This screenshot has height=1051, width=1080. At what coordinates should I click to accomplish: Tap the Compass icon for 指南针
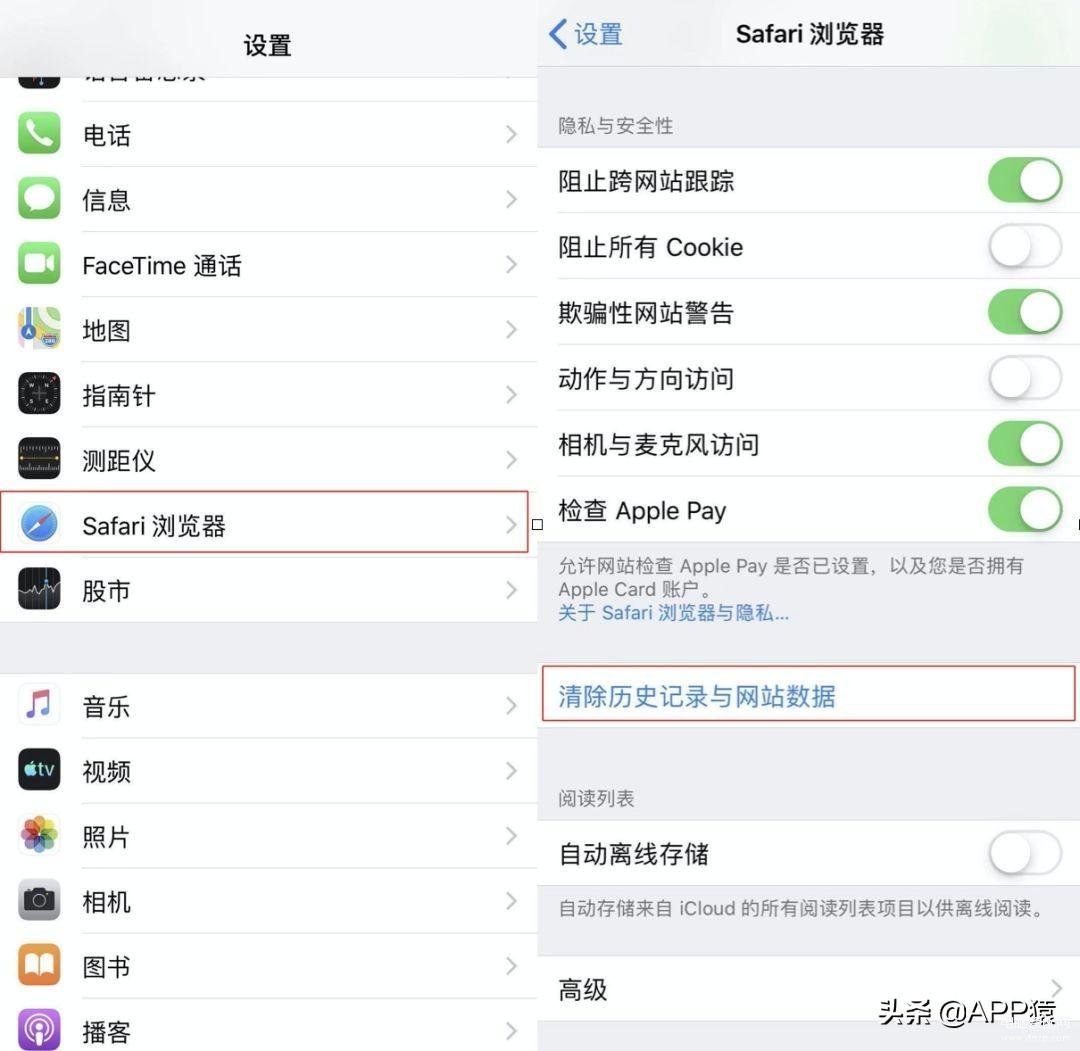coord(39,393)
